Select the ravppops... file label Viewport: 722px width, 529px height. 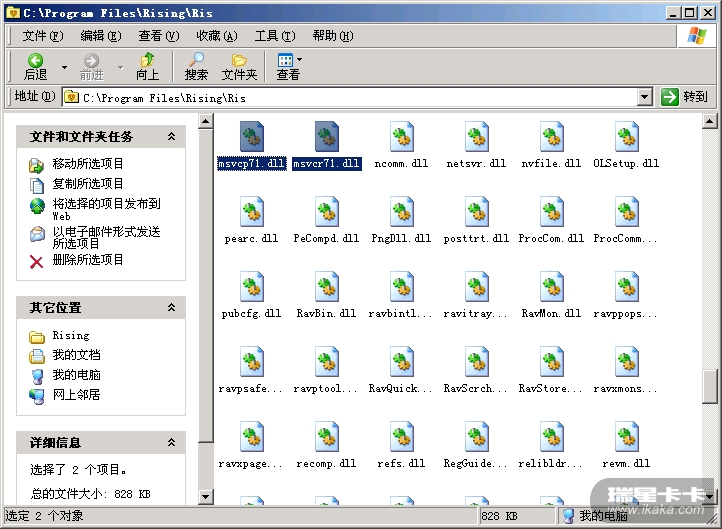click(x=625, y=314)
